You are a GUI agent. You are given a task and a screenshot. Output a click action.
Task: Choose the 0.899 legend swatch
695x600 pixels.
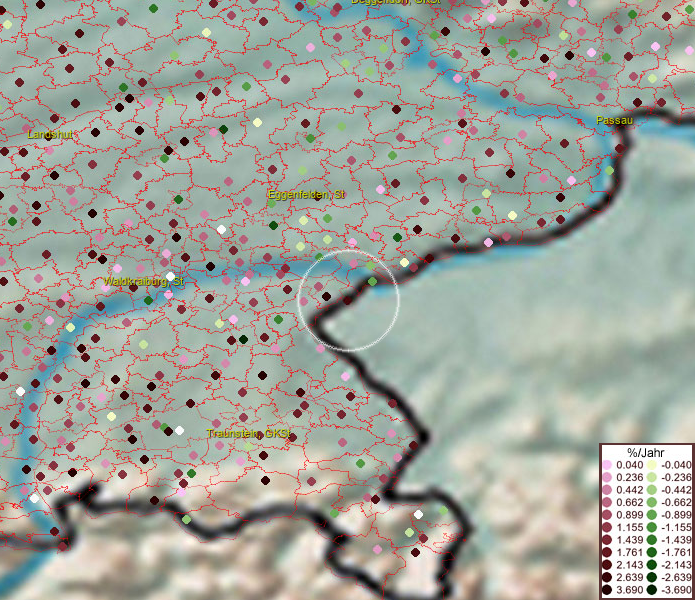click(x=607, y=515)
